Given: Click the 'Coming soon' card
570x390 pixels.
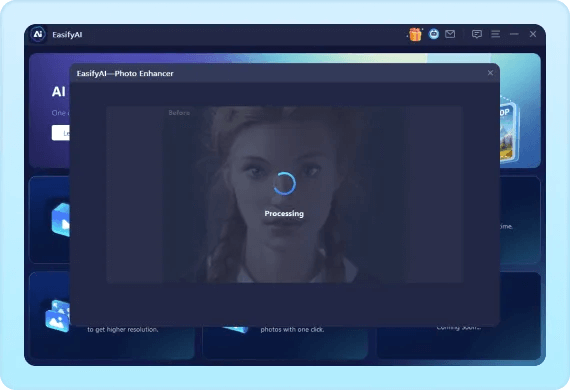Looking at the screenshot, I should [459, 343].
